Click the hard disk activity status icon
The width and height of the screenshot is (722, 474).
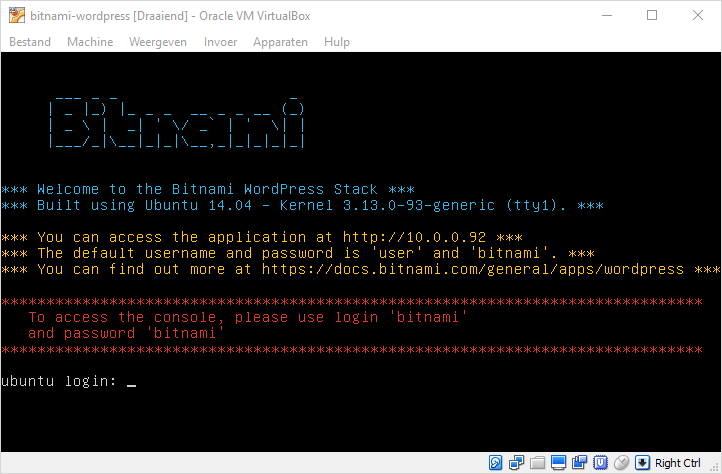tap(495, 462)
